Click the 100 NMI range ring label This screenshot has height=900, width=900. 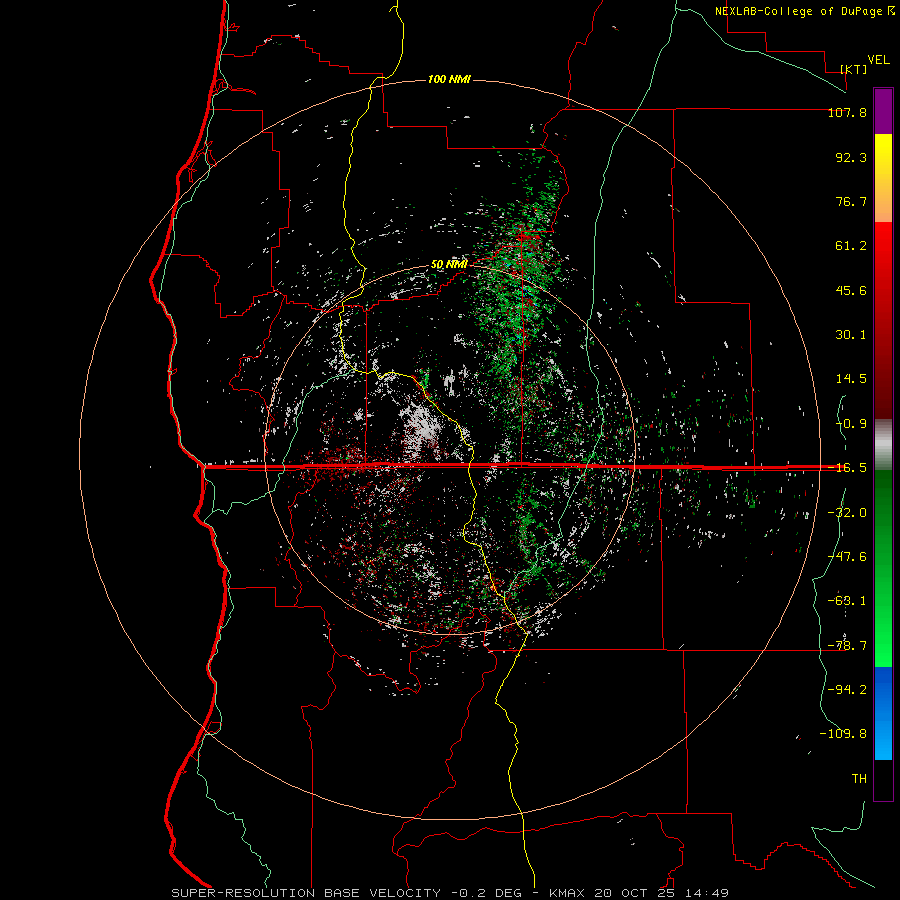point(449,79)
